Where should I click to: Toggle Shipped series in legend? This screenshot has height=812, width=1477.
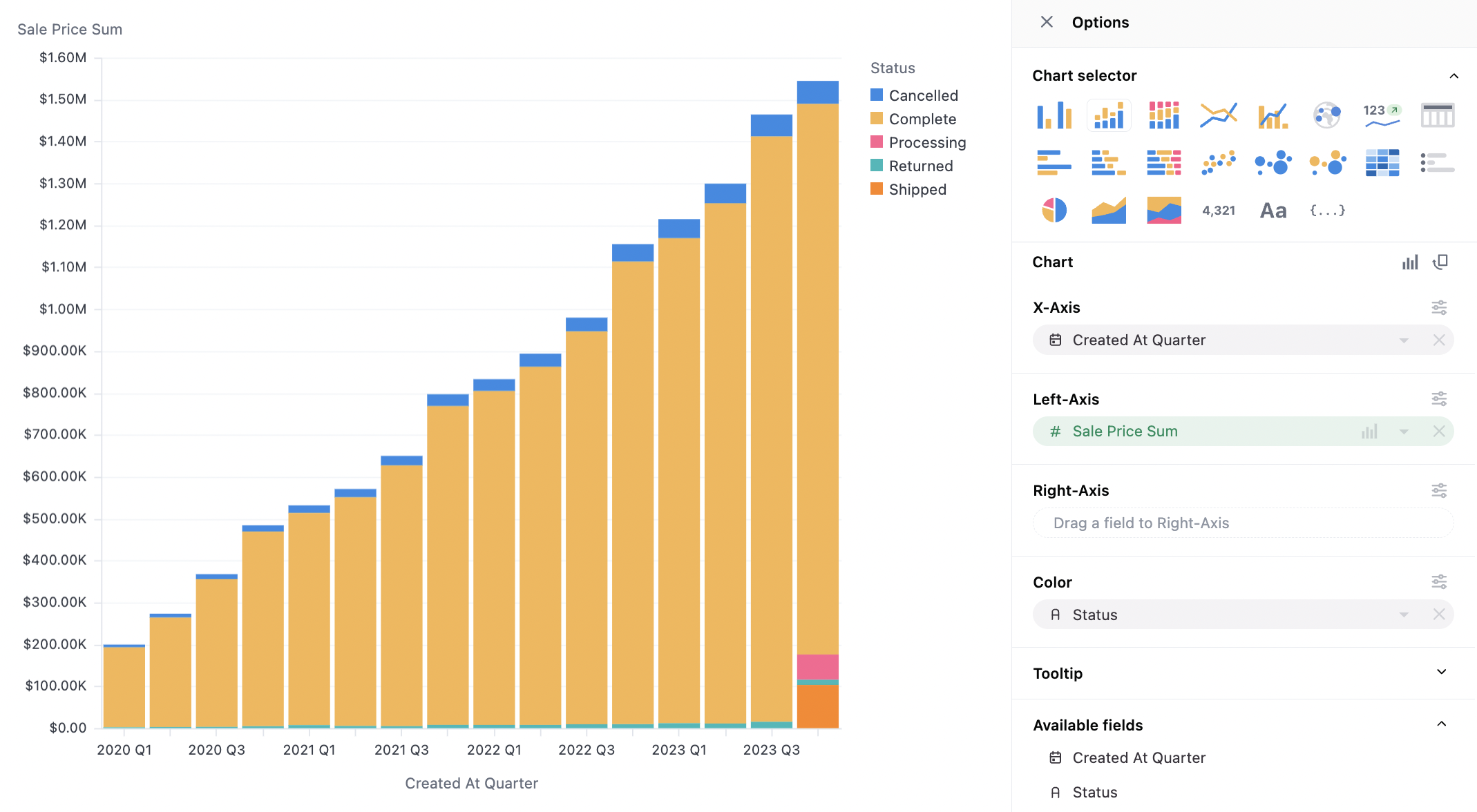click(x=917, y=189)
